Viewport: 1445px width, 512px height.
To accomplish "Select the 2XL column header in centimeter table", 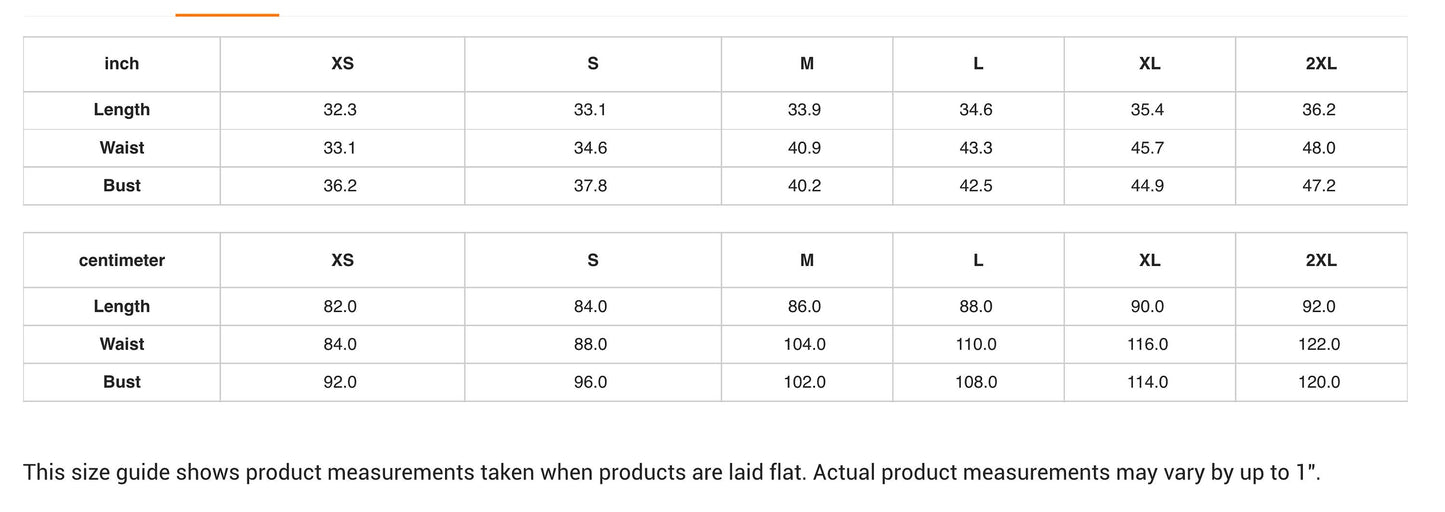I will (x=1320, y=260).
